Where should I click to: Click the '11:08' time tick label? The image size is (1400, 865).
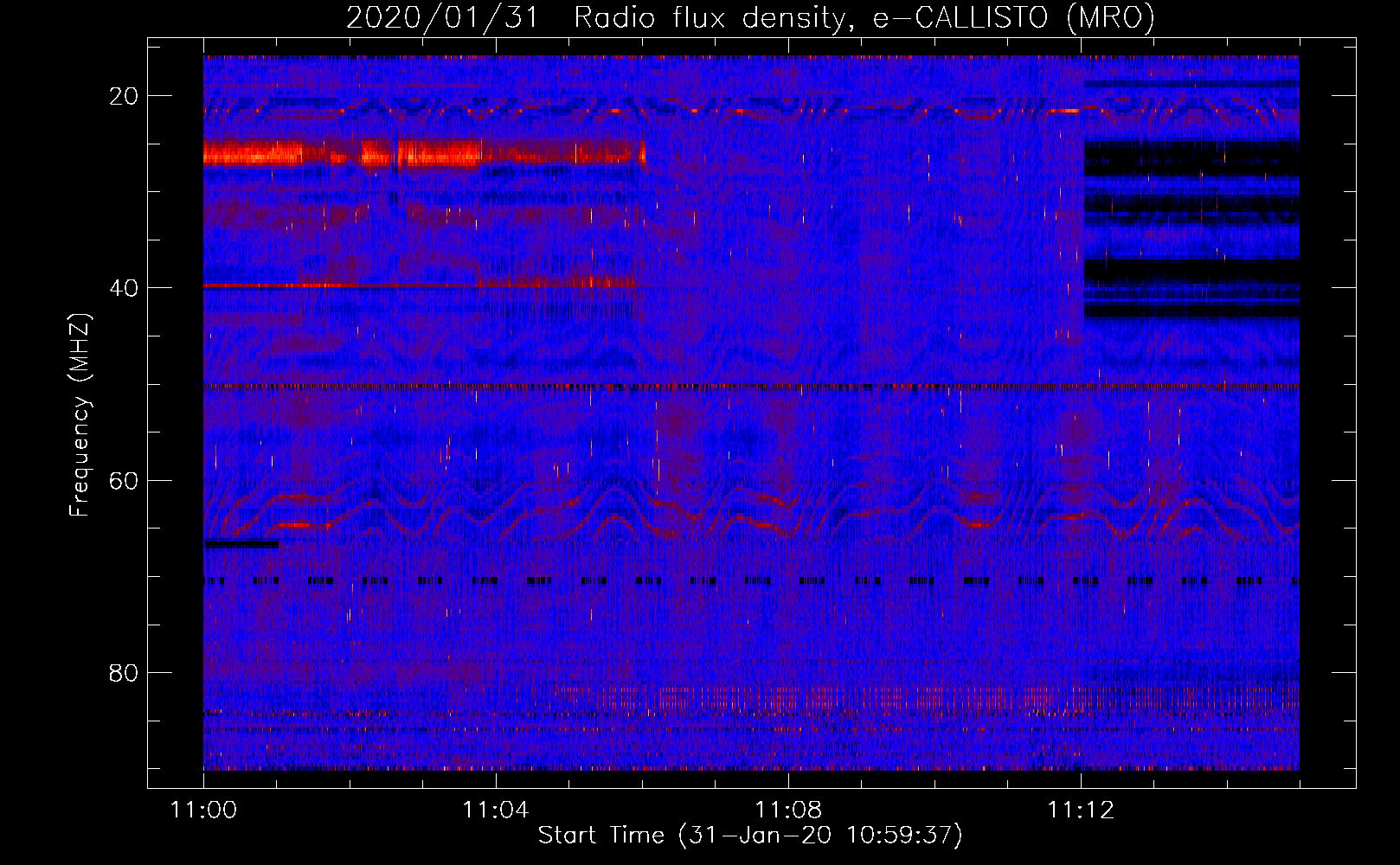coord(788,810)
